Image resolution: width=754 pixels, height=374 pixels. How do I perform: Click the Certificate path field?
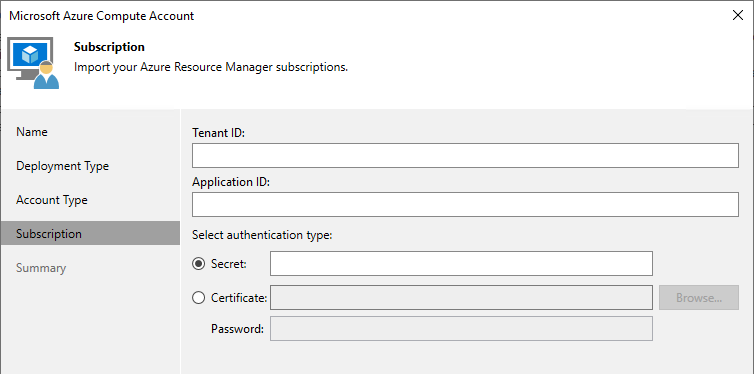461,298
